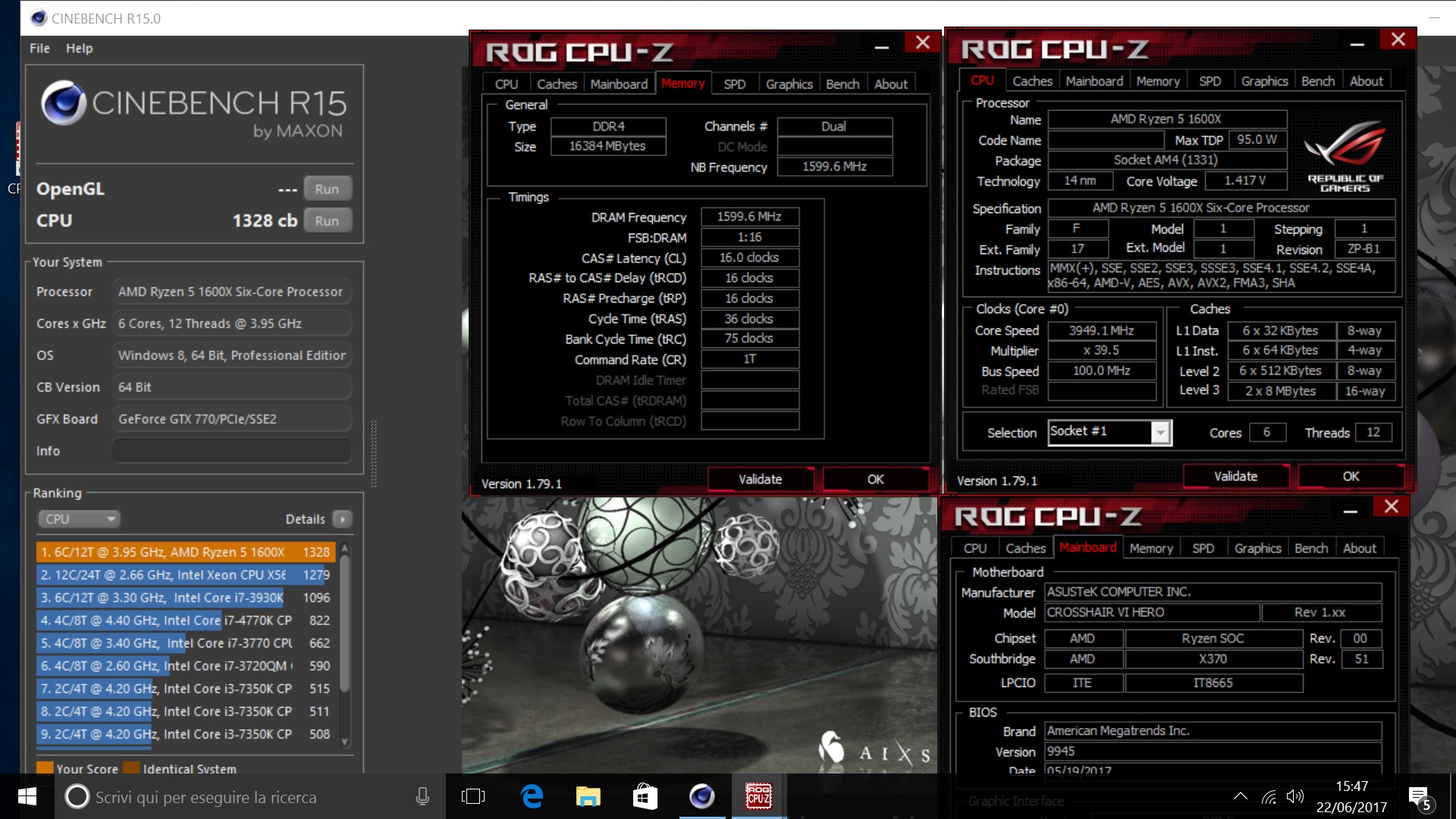The height and width of the screenshot is (819, 1456).
Task: Click the Windows Start button
Action: [x=27, y=796]
